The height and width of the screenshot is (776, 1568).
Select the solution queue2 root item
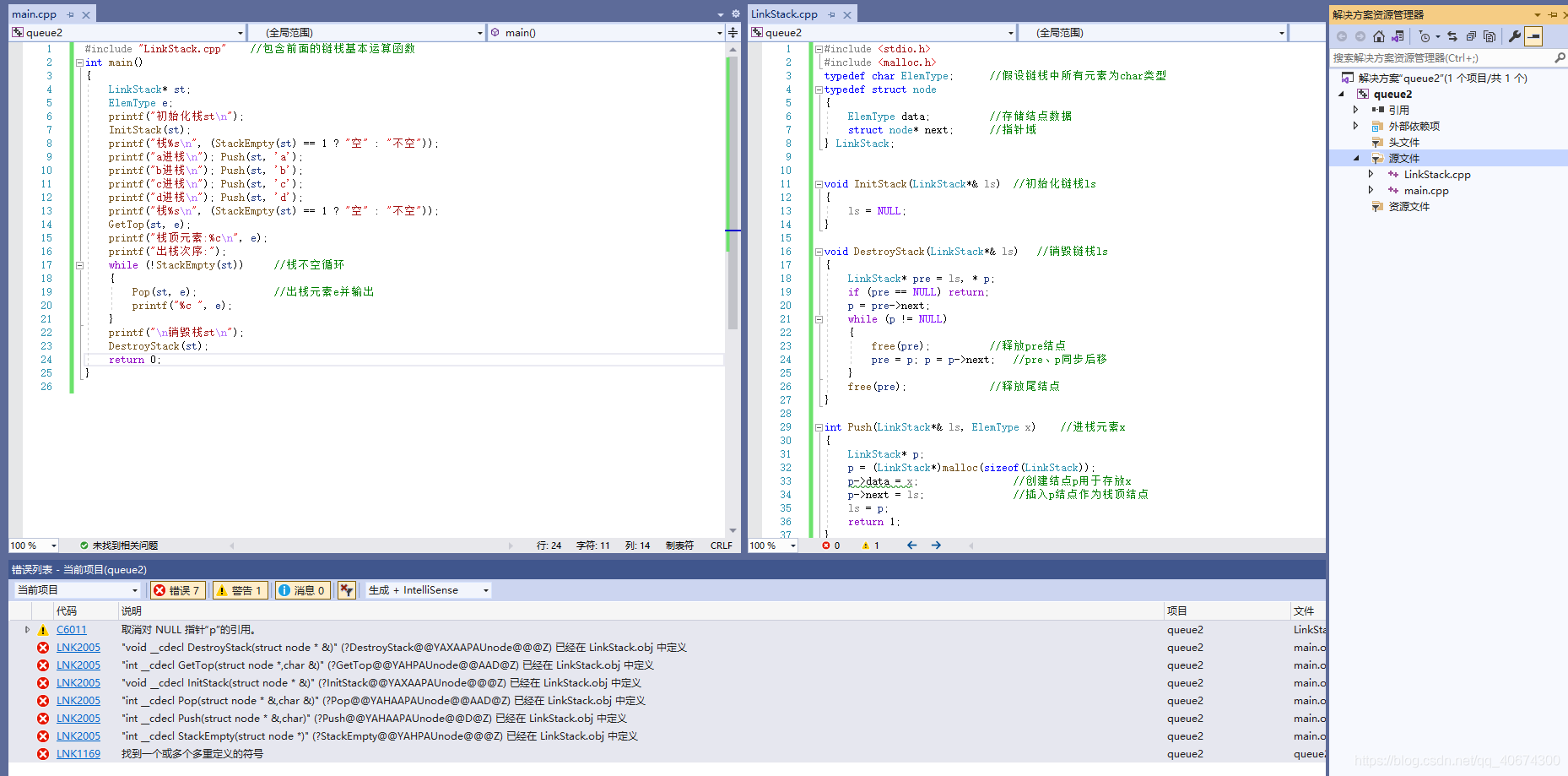point(1442,78)
